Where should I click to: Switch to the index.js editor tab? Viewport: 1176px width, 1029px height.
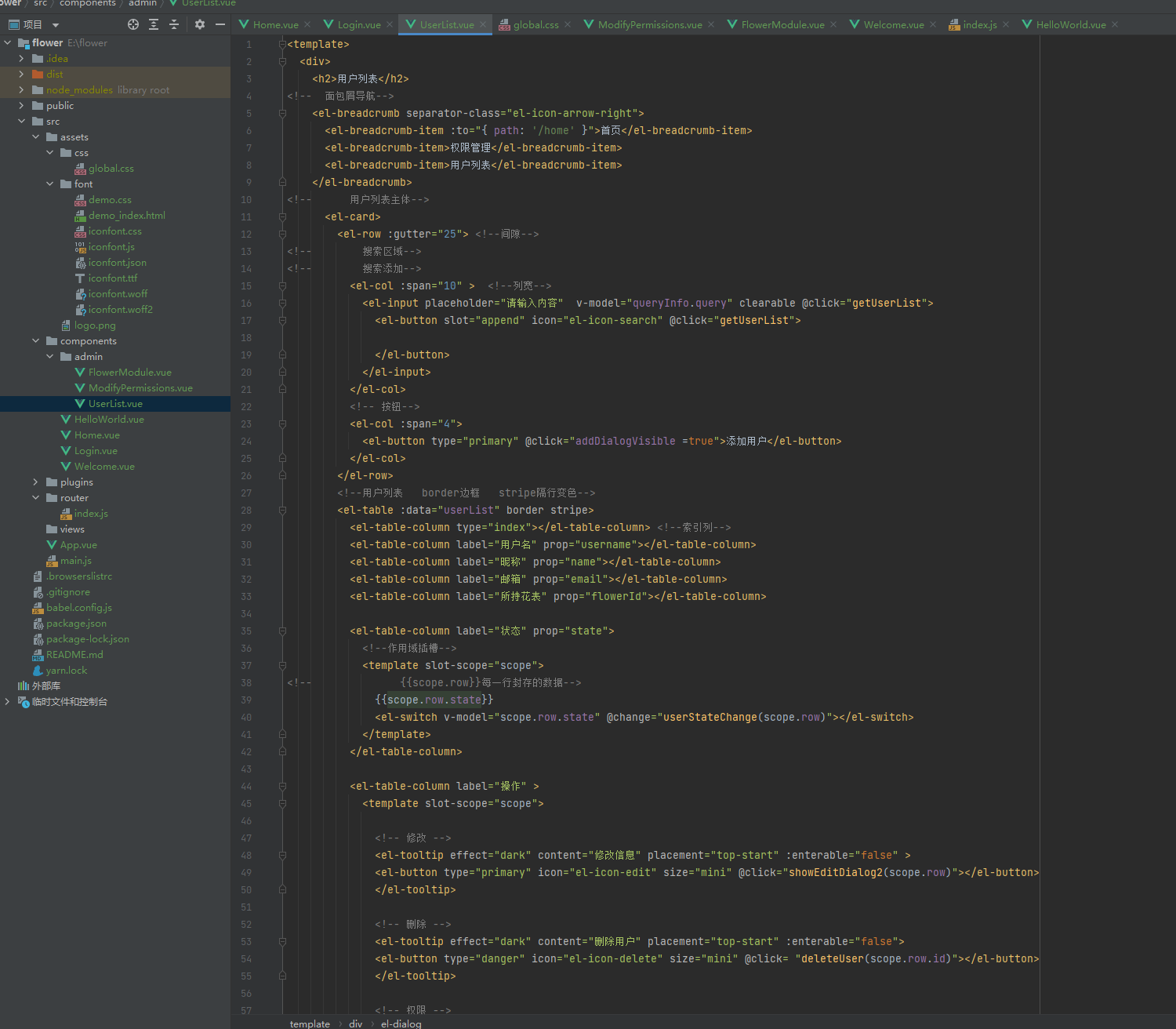(x=980, y=24)
